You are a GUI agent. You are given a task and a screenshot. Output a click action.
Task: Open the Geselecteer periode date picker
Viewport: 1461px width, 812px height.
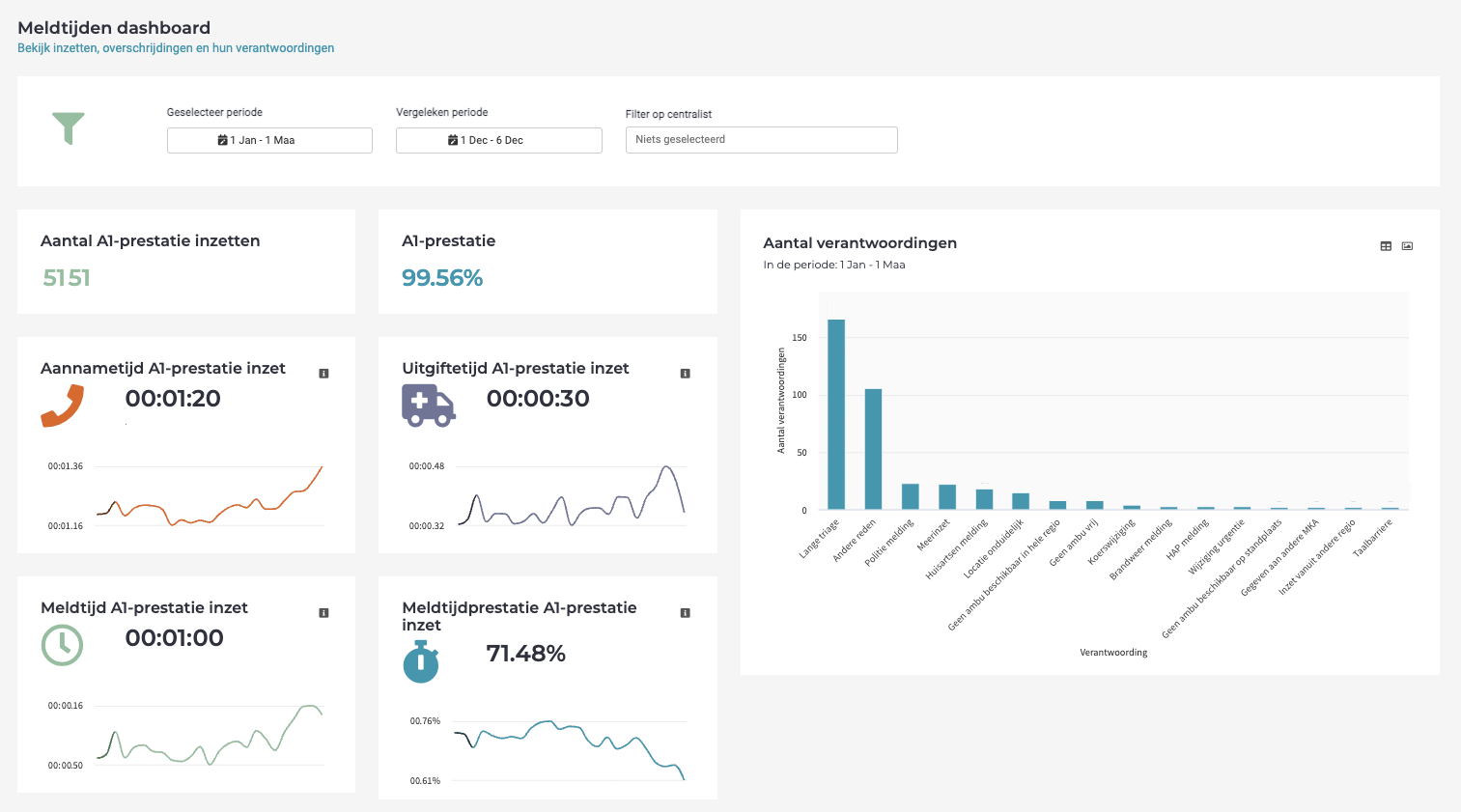pos(269,140)
